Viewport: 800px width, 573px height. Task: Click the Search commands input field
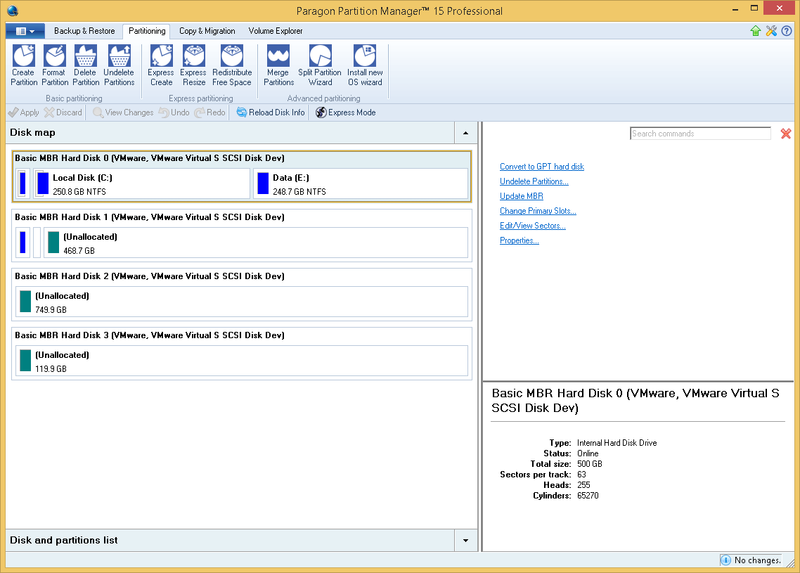point(700,133)
